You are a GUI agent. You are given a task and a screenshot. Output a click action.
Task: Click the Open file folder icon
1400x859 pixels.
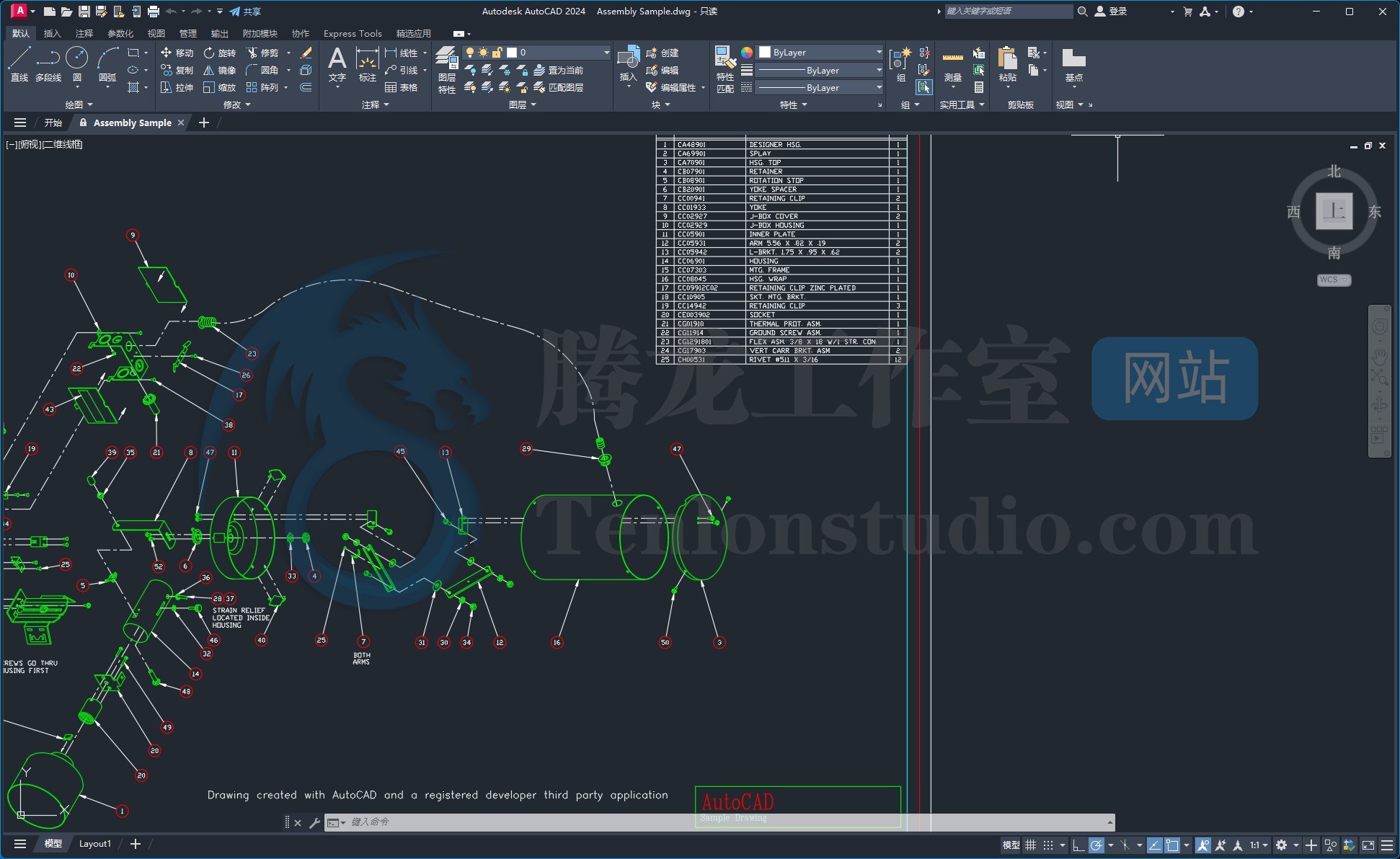coord(66,12)
